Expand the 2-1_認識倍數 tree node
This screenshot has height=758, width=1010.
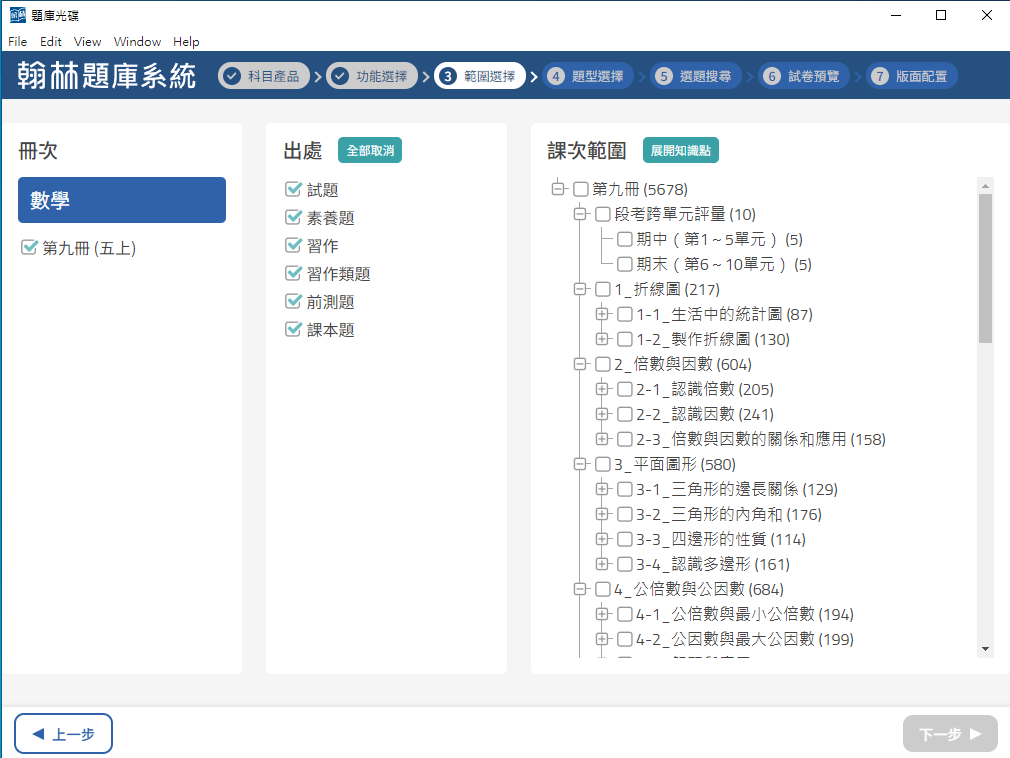(x=602, y=389)
